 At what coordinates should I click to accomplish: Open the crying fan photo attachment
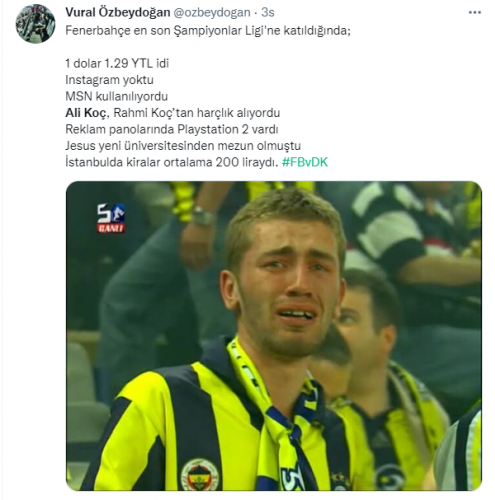tap(274, 336)
